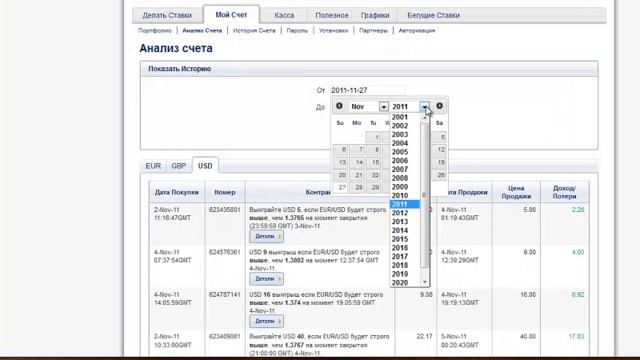Select year 2010 in list
640x360 pixels.
point(400,196)
